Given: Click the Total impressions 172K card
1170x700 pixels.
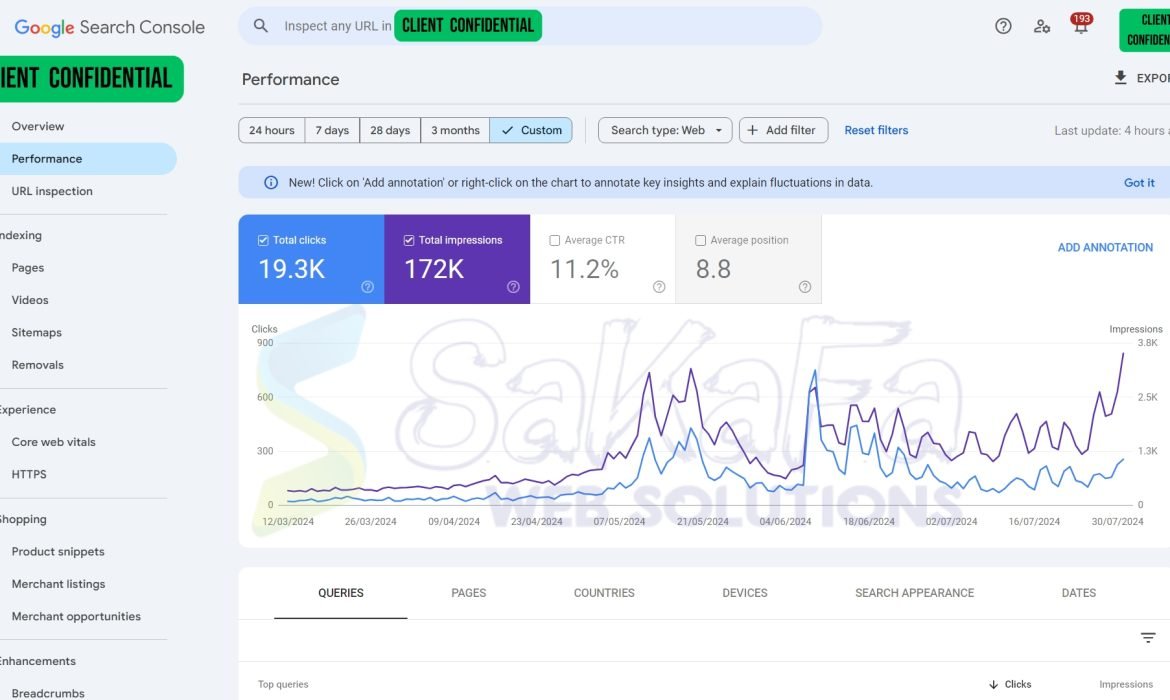Looking at the screenshot, I should pos(457,259).
